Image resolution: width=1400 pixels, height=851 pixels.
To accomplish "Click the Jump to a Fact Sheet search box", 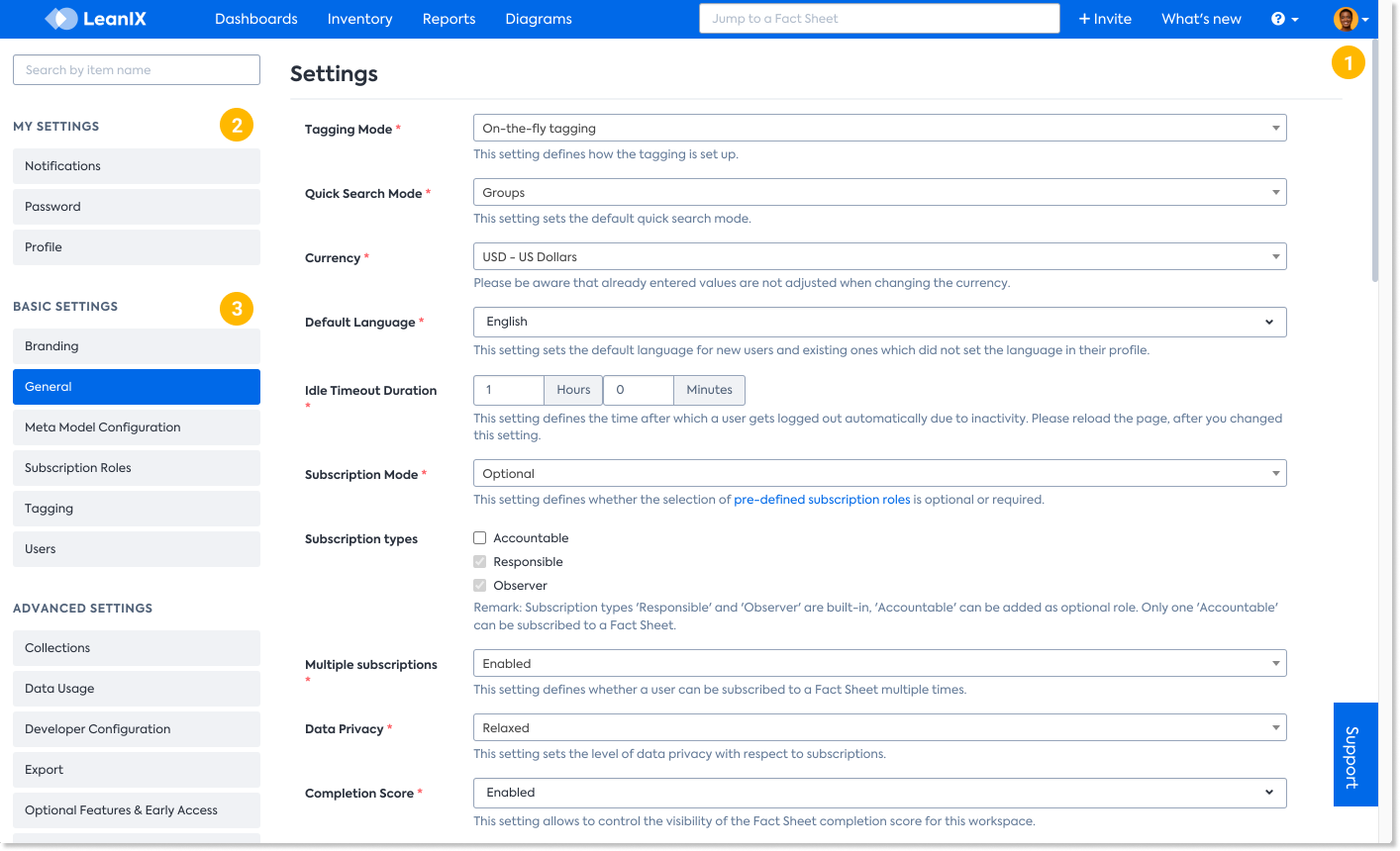I will click(x=879, y=19).
